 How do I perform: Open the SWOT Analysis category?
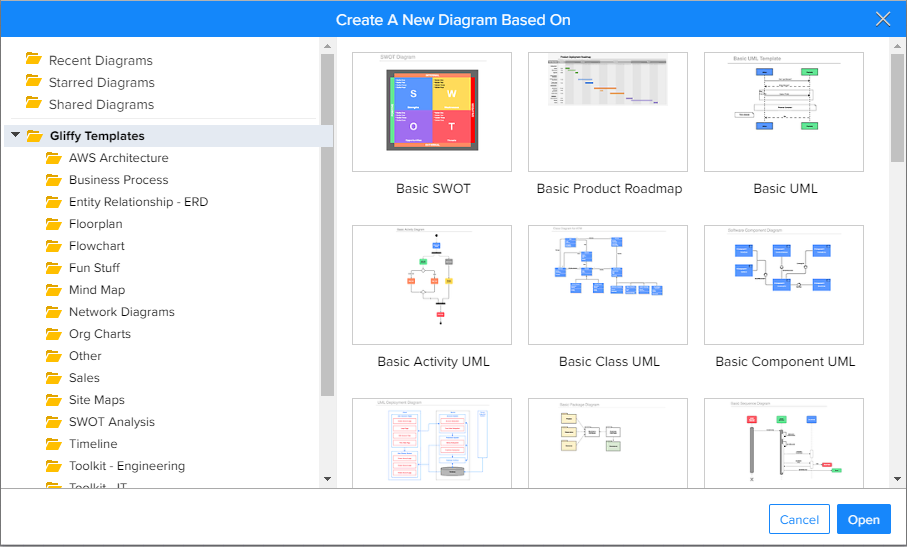[x=111, y=422]
